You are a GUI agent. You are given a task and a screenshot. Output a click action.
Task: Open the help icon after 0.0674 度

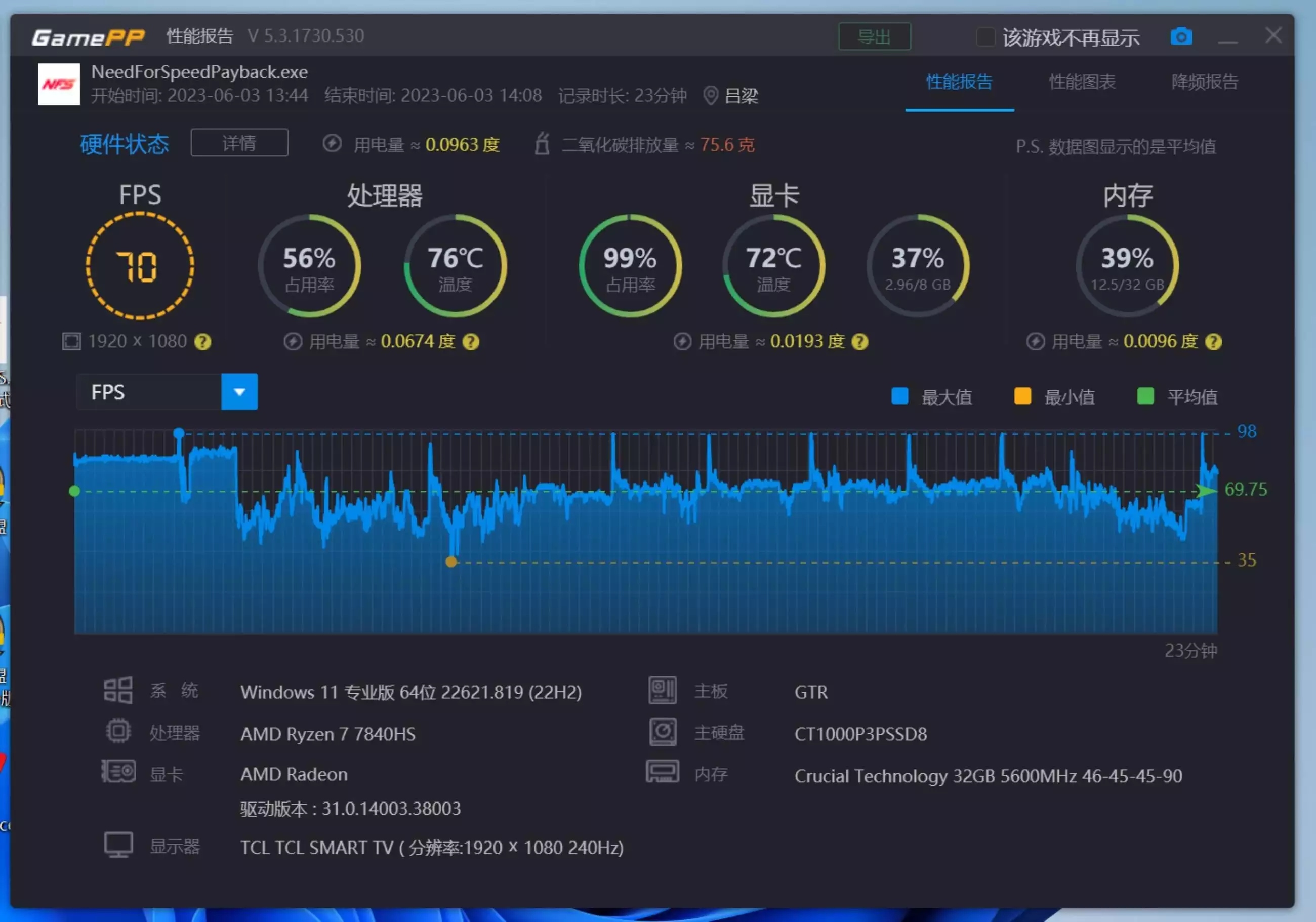pos(471,342)
